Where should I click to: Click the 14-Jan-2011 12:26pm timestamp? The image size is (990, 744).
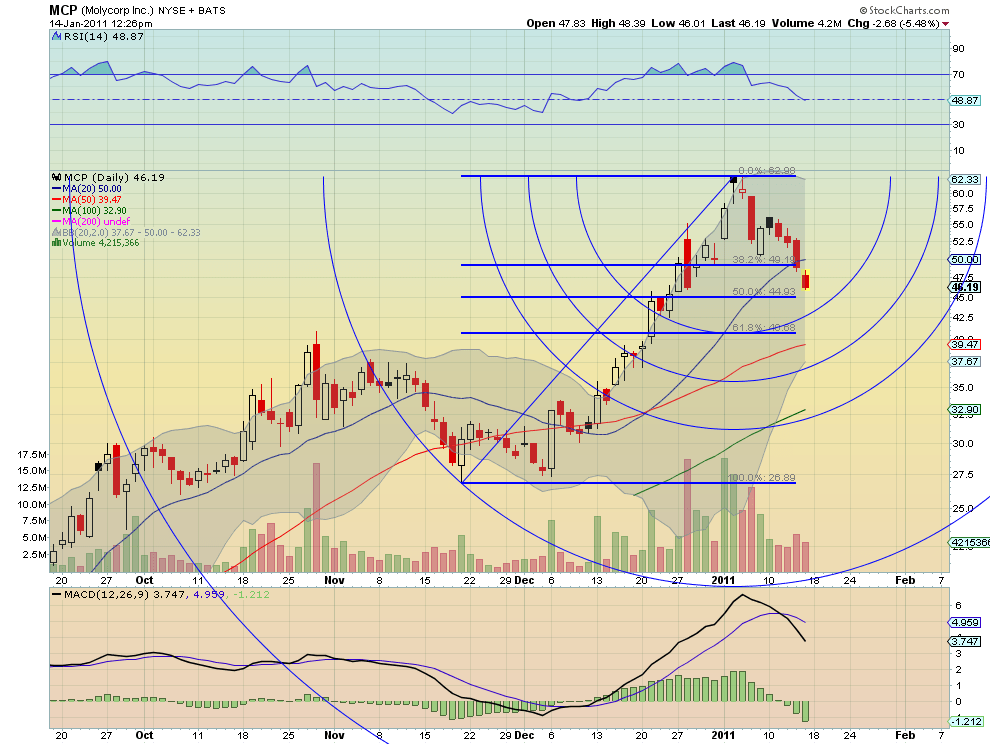(x=101, y=24)
